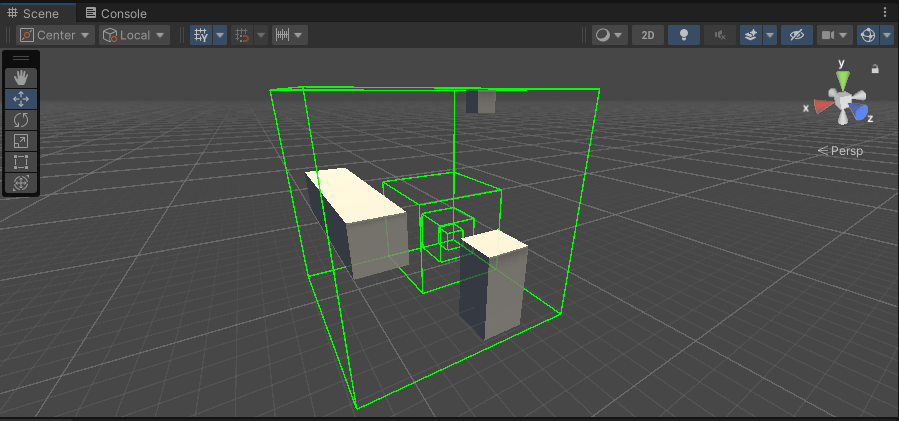This screenshot has width=899, height=421.
Task: Click the green Y axis gizmo cone
Action: click(x=843, y=78)
